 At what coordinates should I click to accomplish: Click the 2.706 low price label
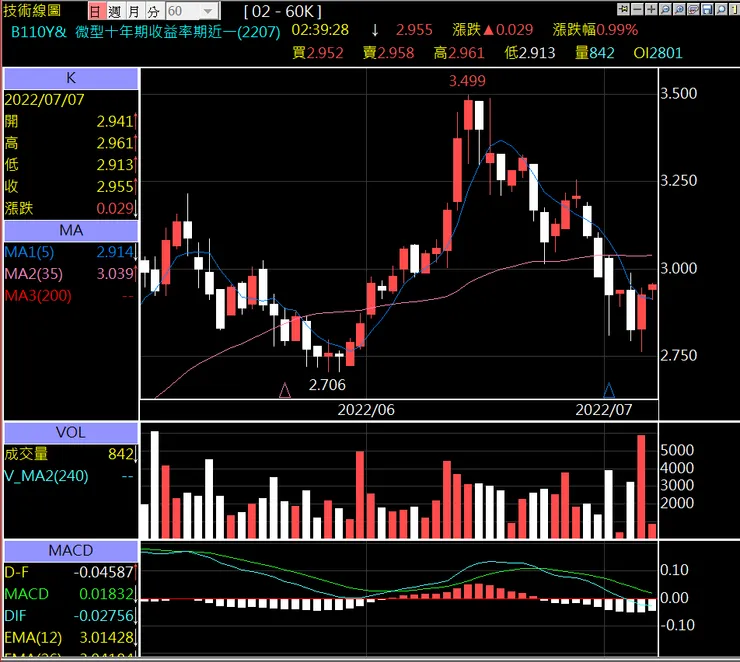tap(327, 385)
